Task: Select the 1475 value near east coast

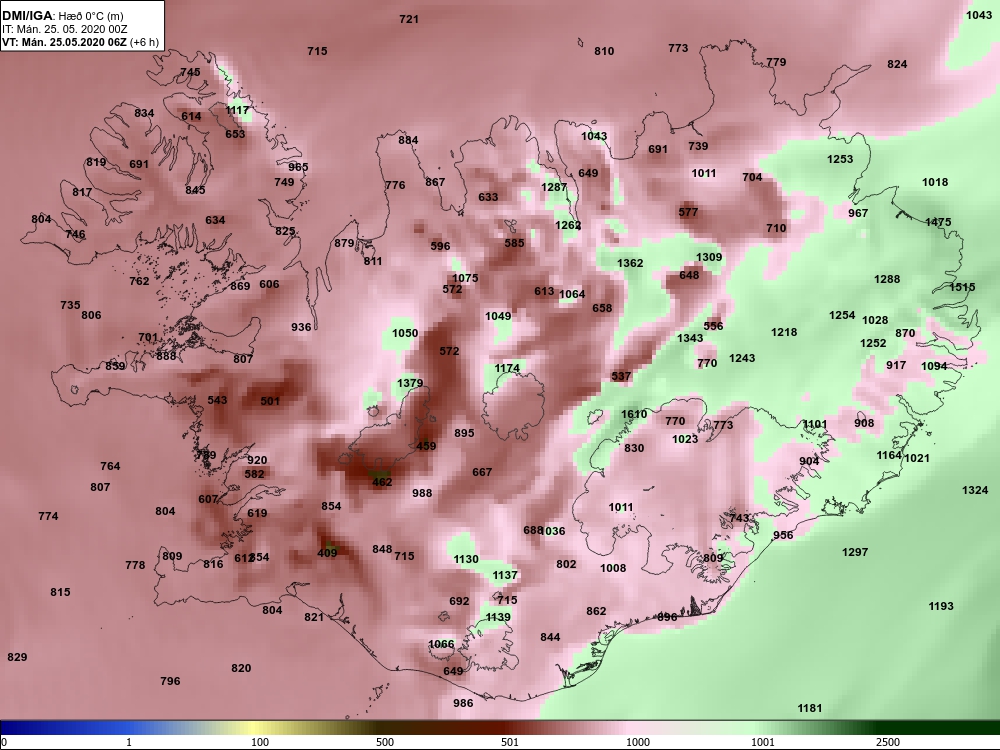Action: pyautogui.click(x=938, y=222)
